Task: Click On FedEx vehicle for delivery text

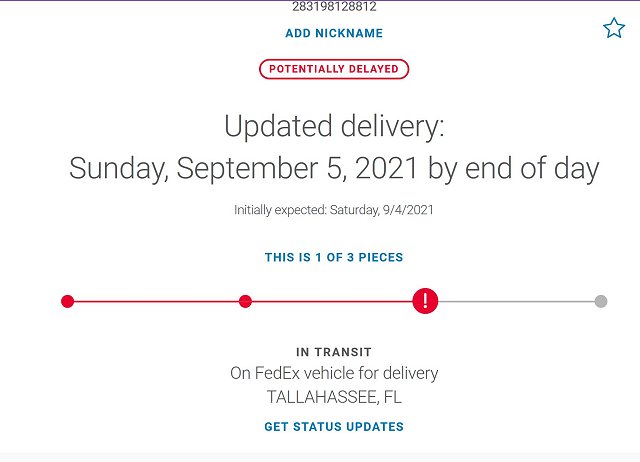Action: 334,373
